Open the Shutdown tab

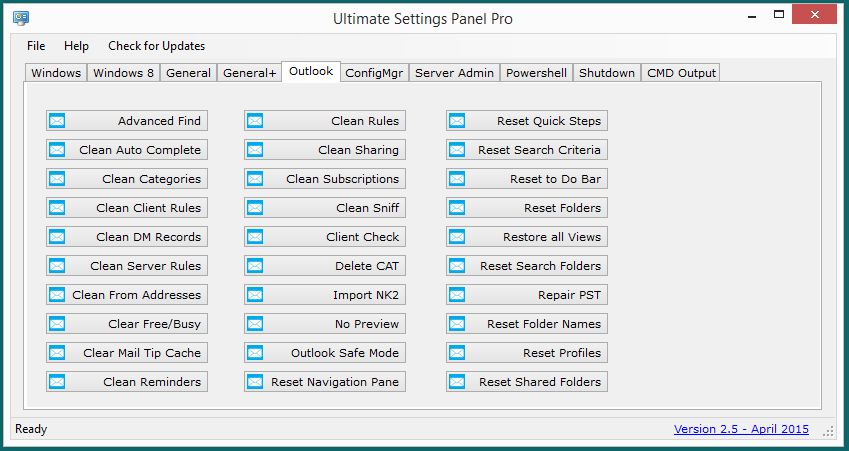tap(607, 73)
